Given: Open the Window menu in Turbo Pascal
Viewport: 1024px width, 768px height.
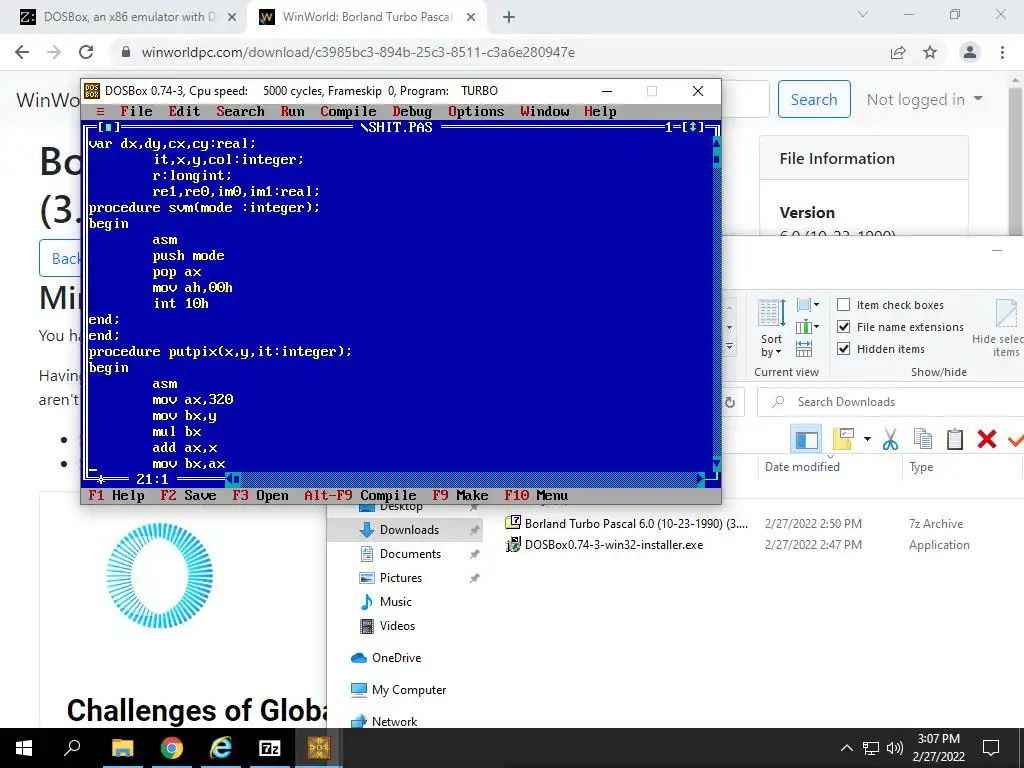Looking at the screenshot, I should point(545,112).
